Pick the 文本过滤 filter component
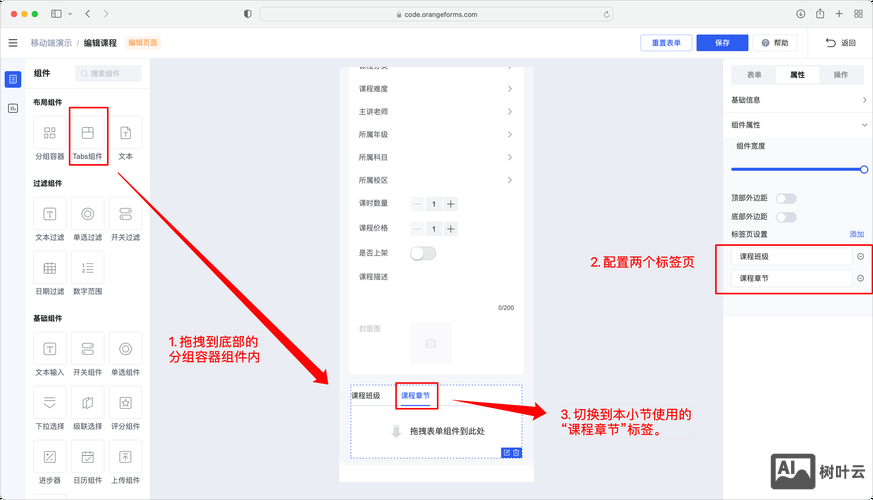This screenshot has height=500, width=873. [50, 219]
